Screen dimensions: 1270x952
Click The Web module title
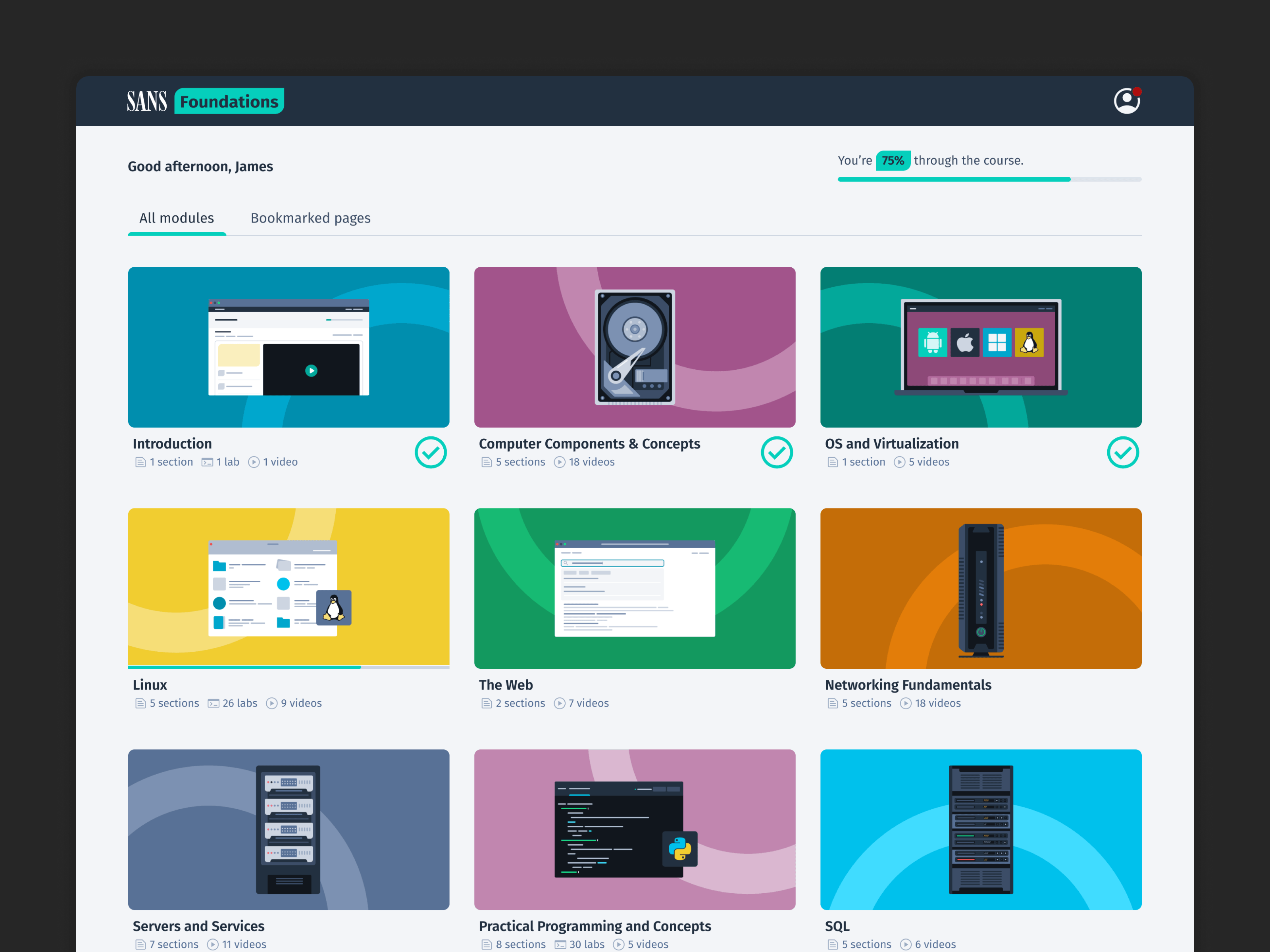click(506, 685)
